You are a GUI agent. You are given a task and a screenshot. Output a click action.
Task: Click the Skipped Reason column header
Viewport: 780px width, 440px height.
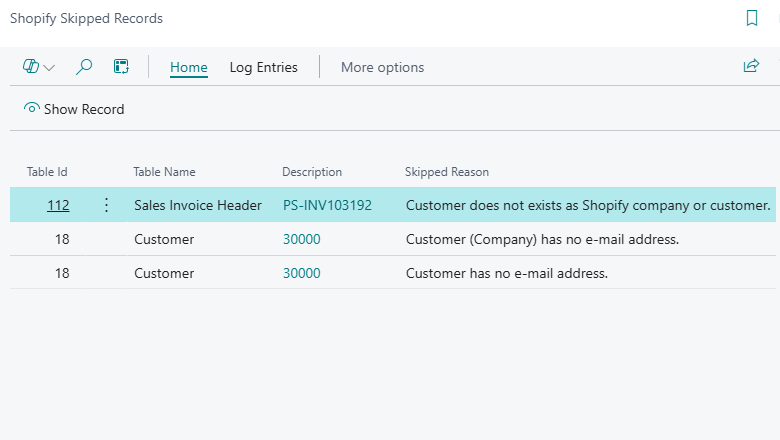446,172
